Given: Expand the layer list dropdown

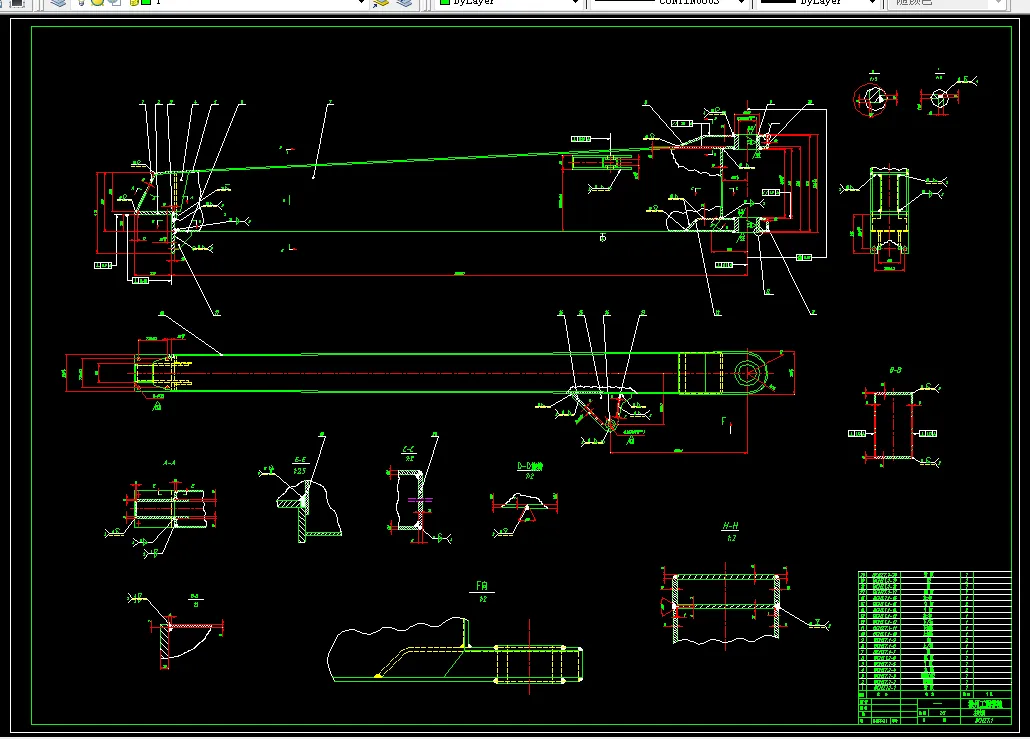Looking at the screenshot, I should point(361,3).
